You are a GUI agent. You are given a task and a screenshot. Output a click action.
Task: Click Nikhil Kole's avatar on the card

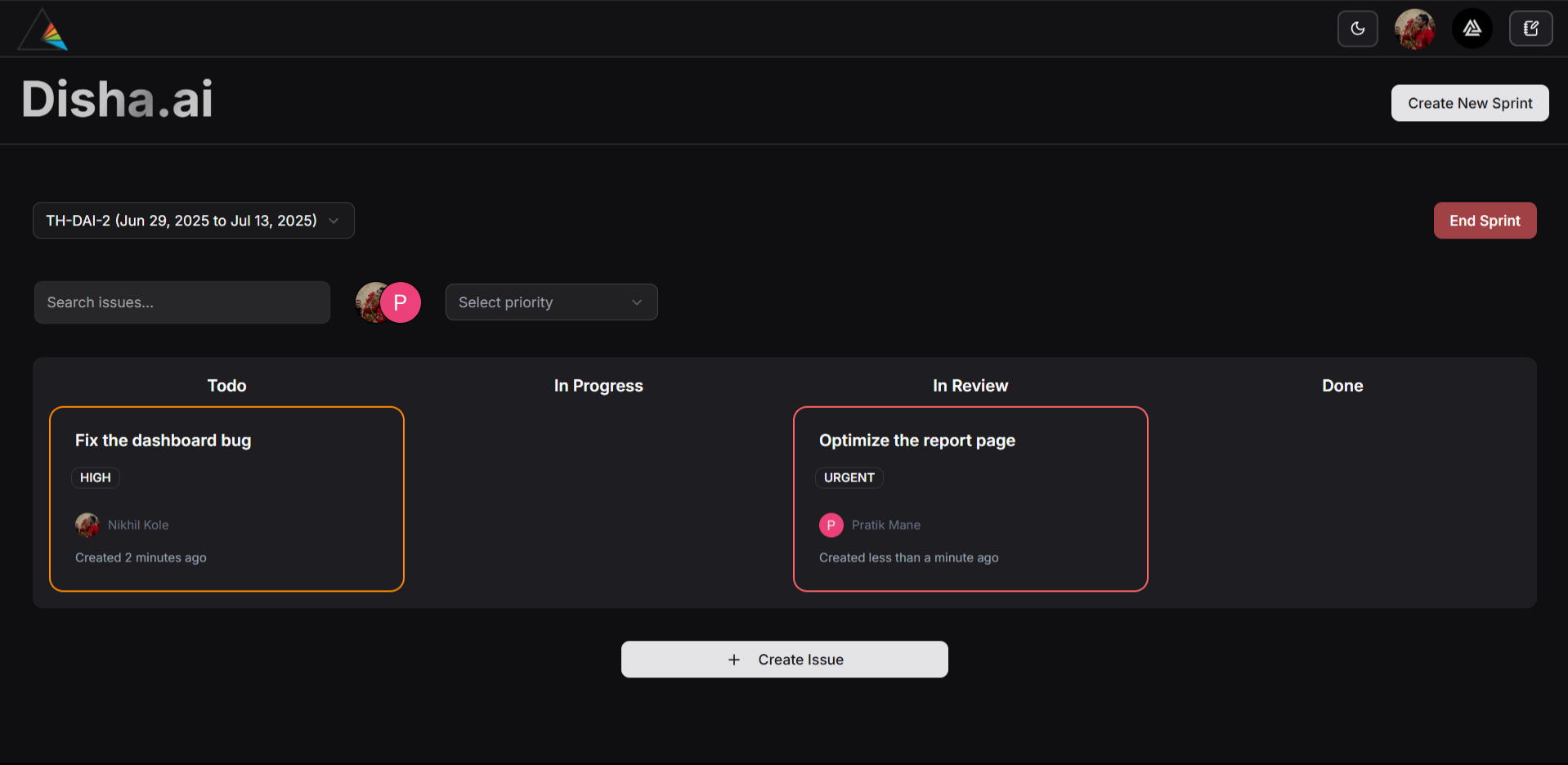[x=87, y=525]
